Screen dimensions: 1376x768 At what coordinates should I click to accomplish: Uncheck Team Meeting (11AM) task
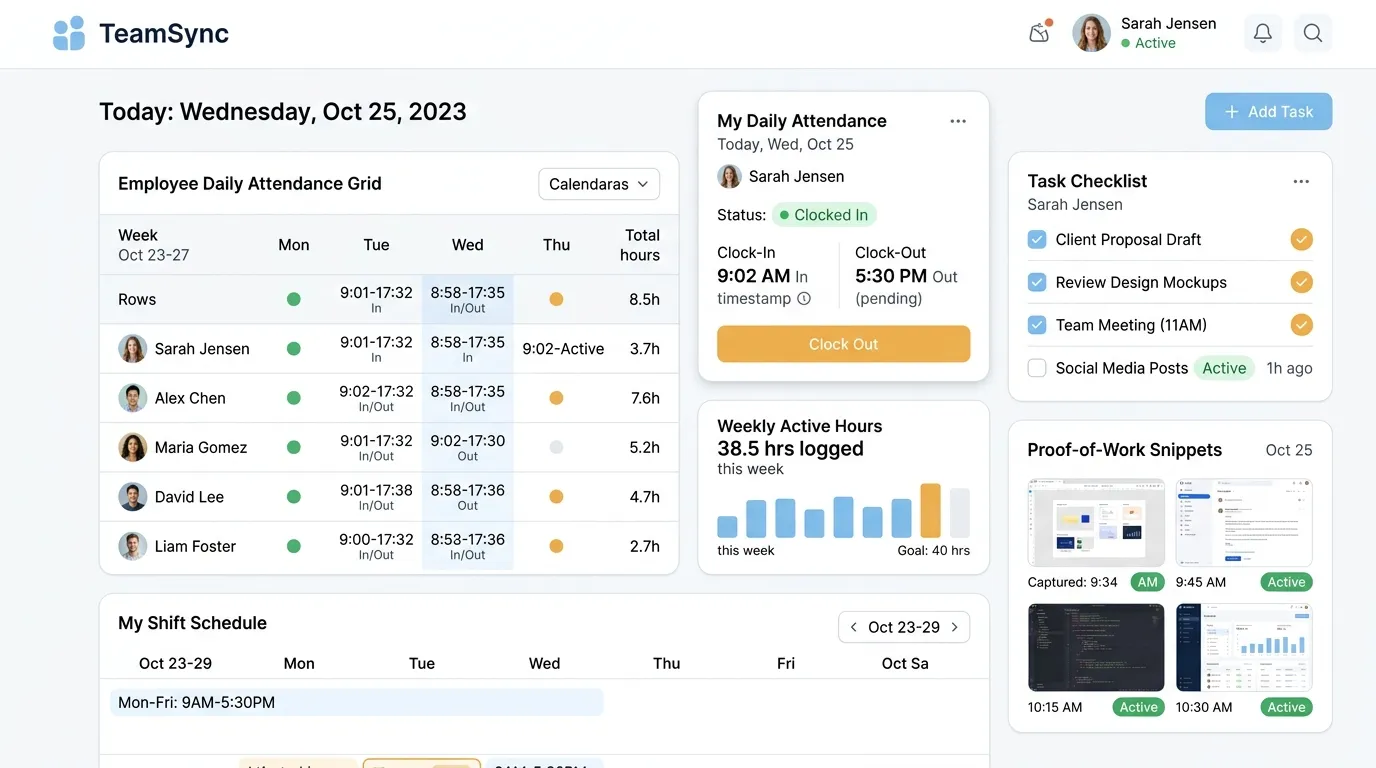pos(1037,325)
